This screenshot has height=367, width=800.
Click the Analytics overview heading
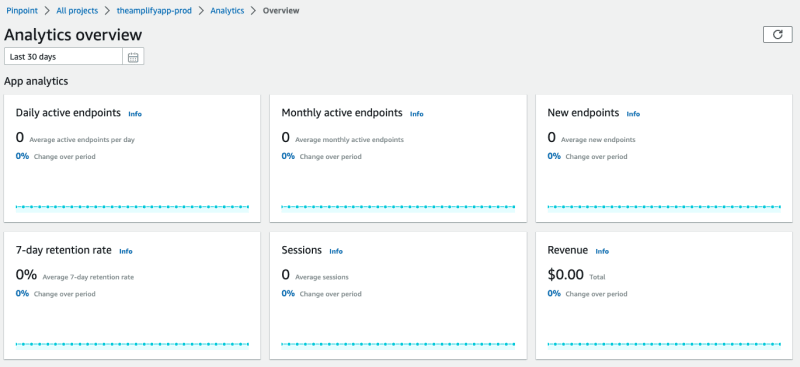tap(73, 35)
